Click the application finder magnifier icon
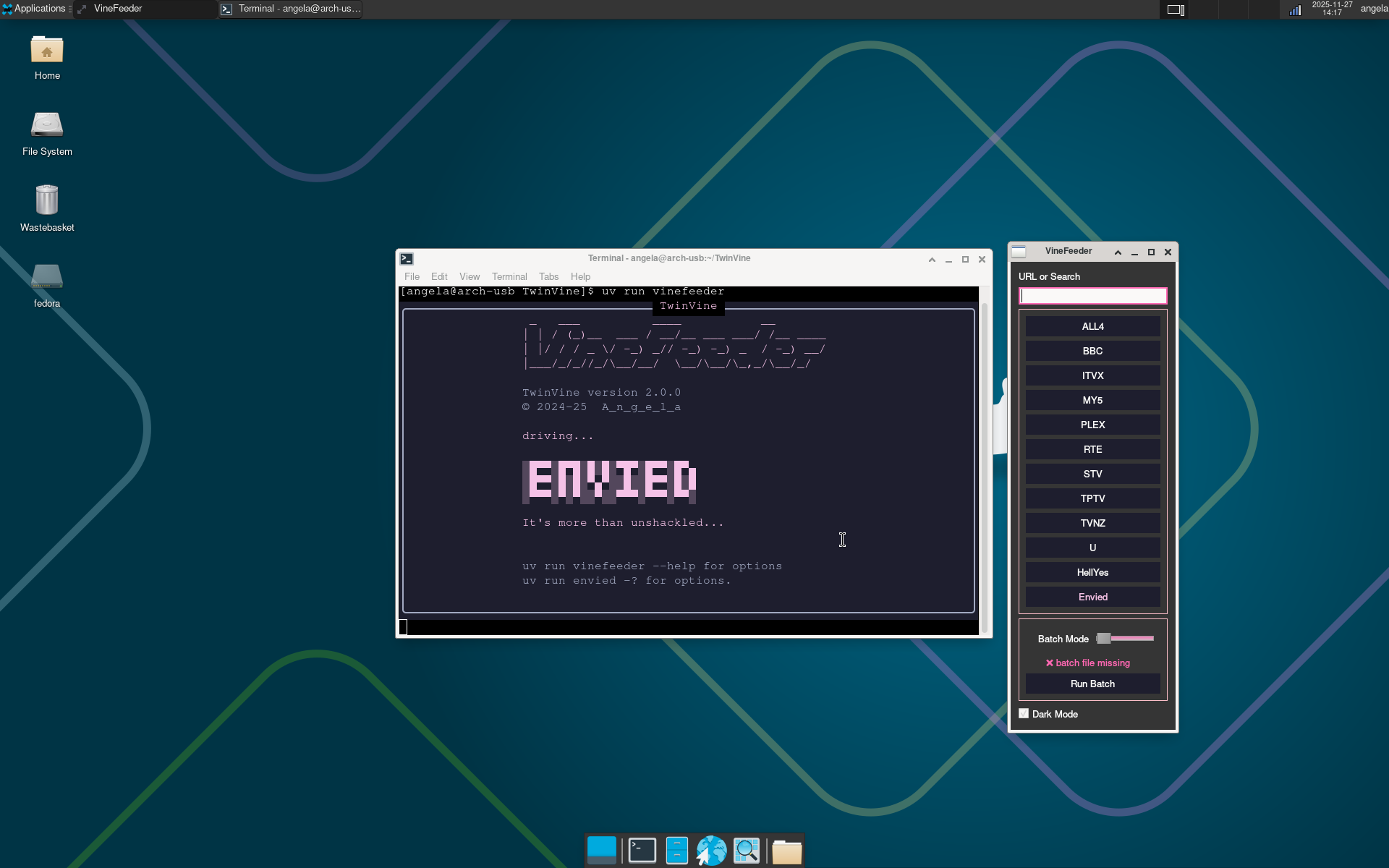Viewport: 1389px width, 868px height. pos(746,851)
